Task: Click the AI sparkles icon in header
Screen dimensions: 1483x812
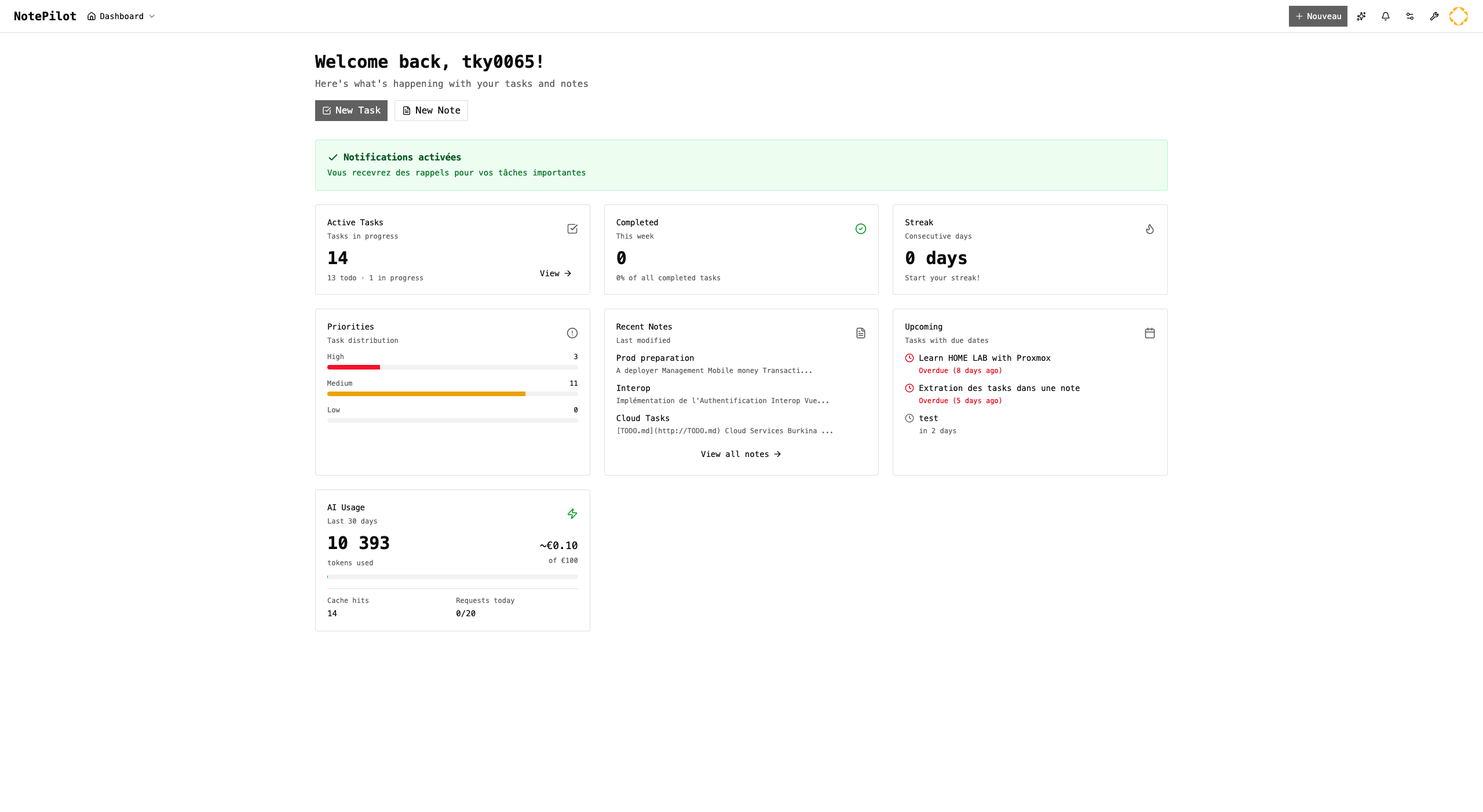Action: click(x=1361, y=16)
